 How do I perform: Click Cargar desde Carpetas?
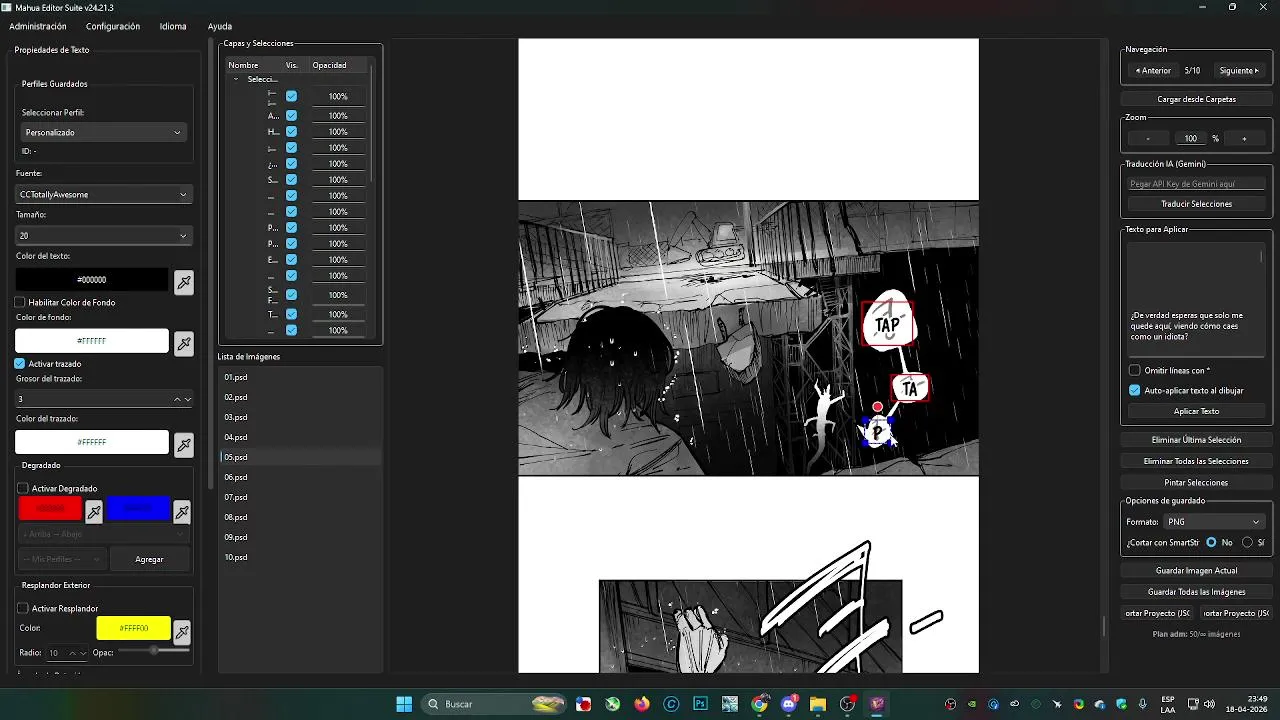tap(1196, 99)
